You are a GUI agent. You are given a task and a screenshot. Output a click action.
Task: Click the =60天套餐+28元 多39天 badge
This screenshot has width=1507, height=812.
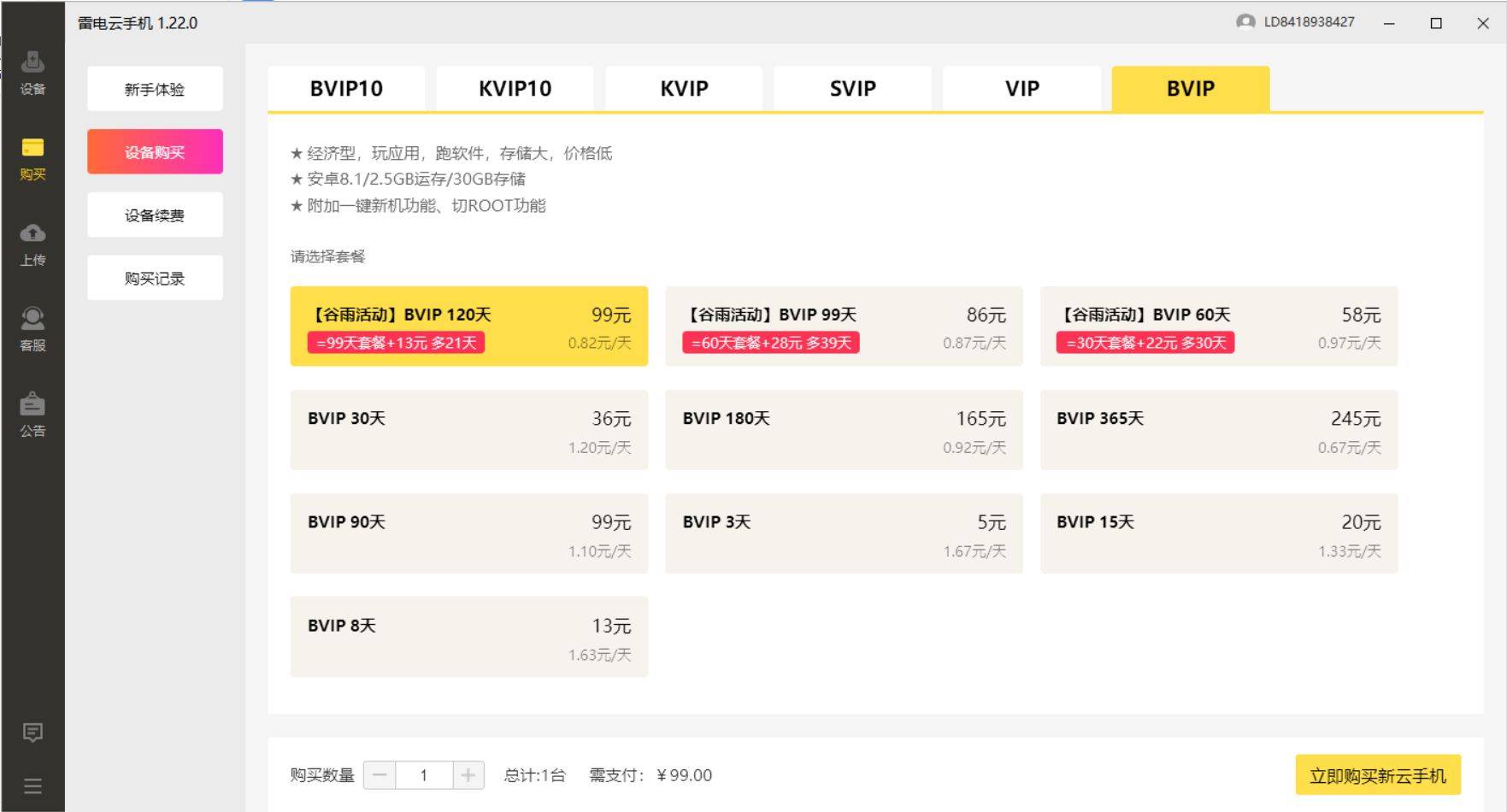pos(771,343)
